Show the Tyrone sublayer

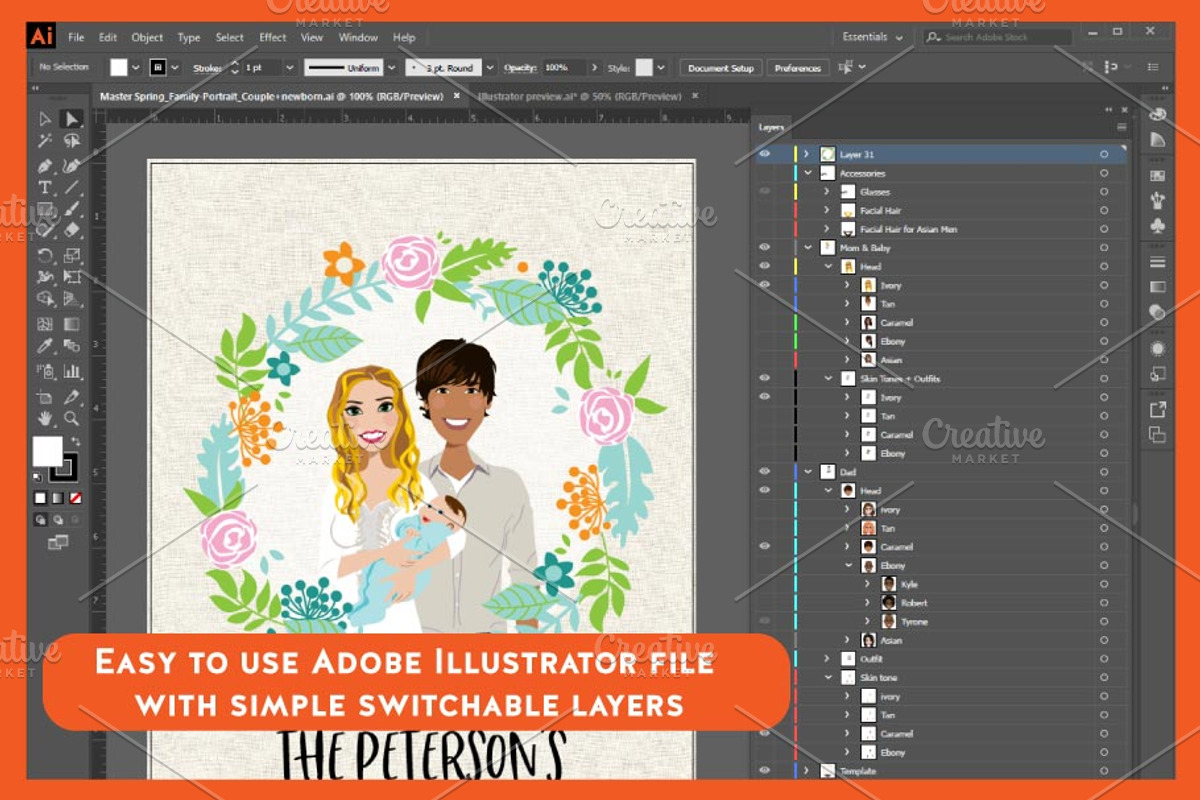pos(765,621)
